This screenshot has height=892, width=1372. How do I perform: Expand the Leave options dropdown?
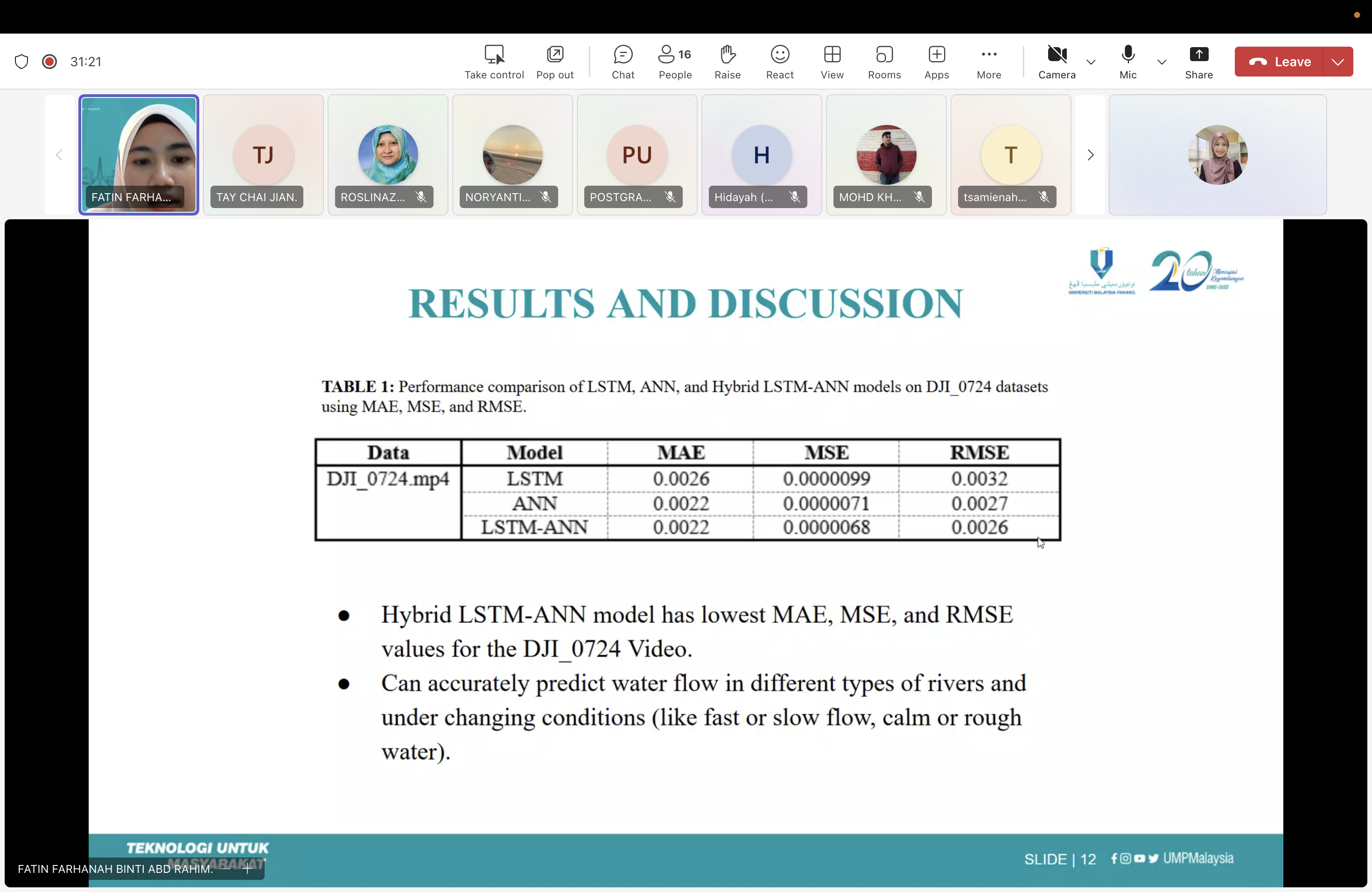(1338, 62)
